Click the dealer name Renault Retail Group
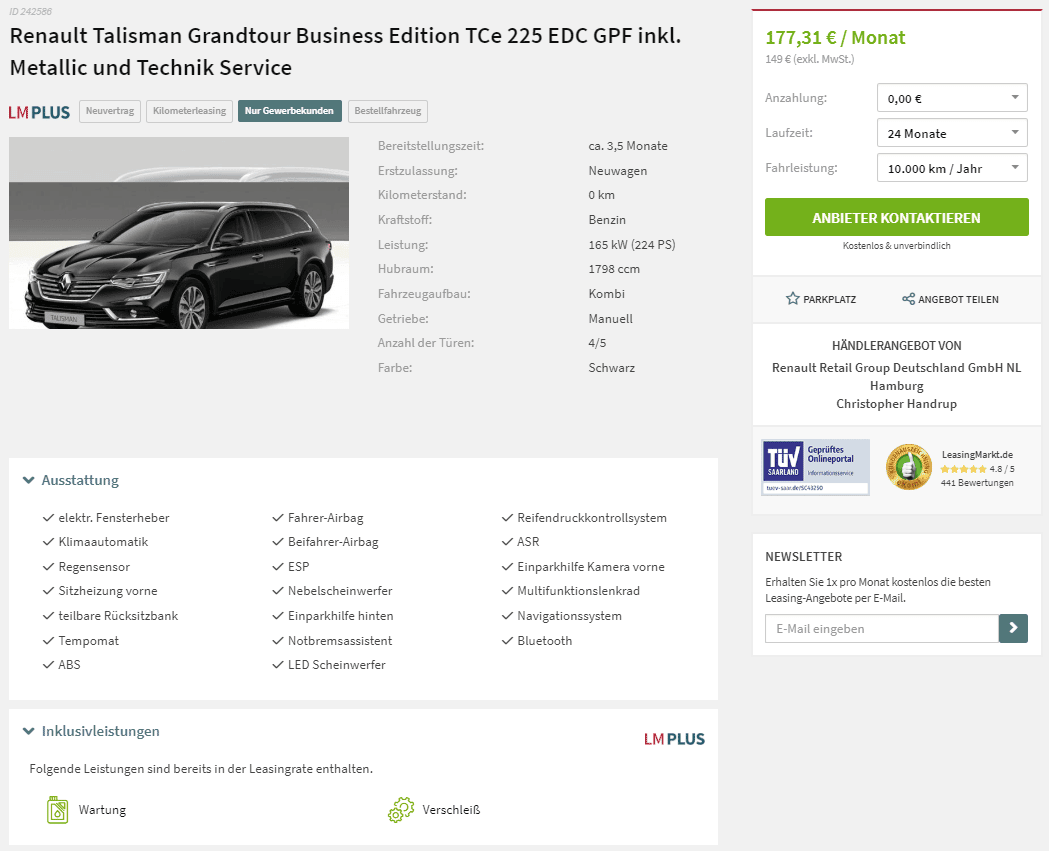The height and width of the screenshot is (851, 1049). click(x=896, y=376)
